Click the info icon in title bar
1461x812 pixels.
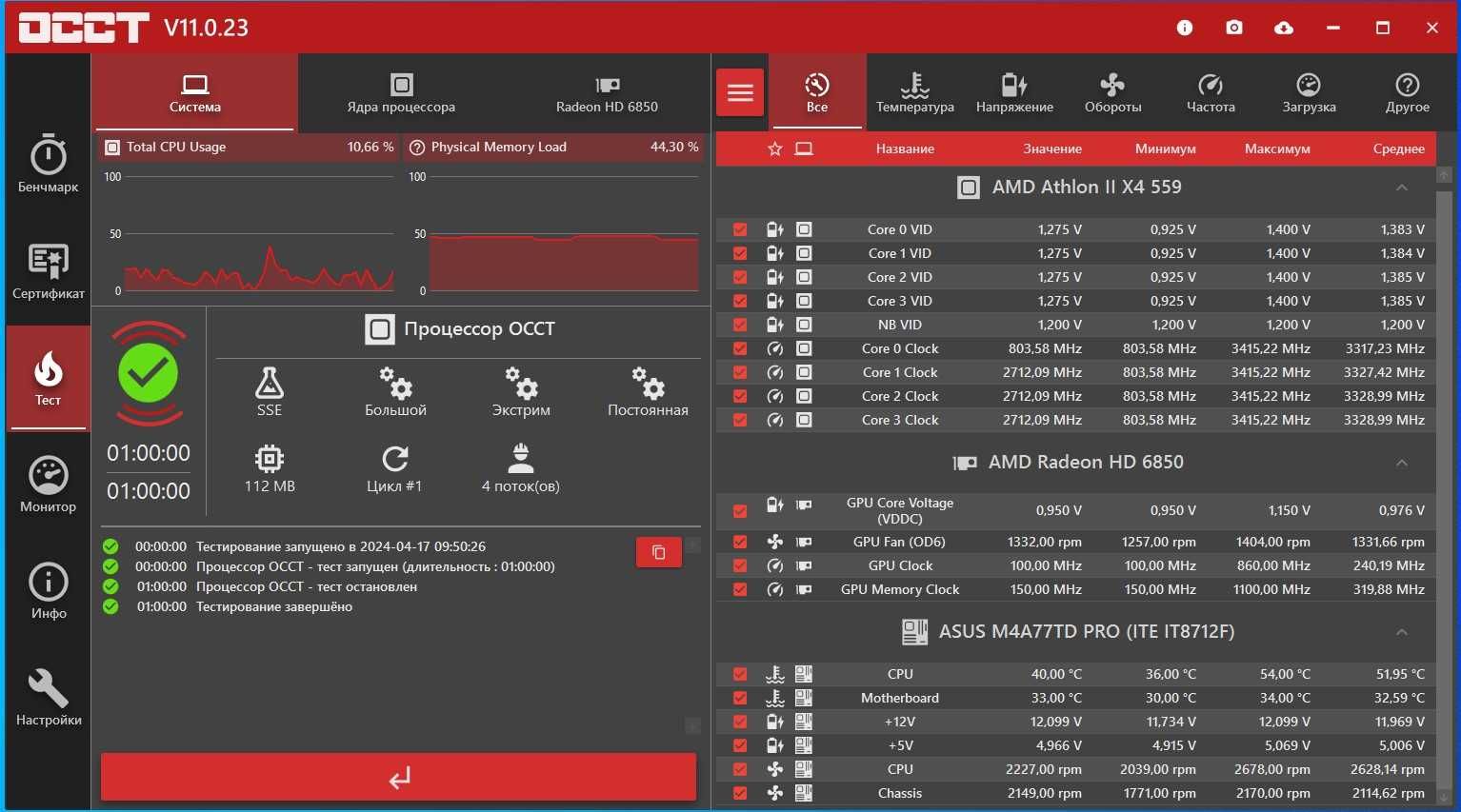click(x=1185, y=28)
